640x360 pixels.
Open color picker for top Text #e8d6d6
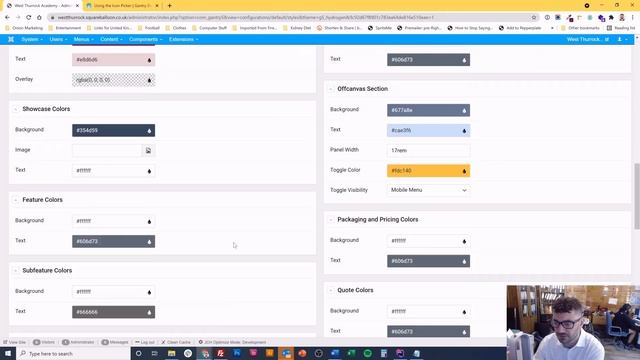click(149, 60)
